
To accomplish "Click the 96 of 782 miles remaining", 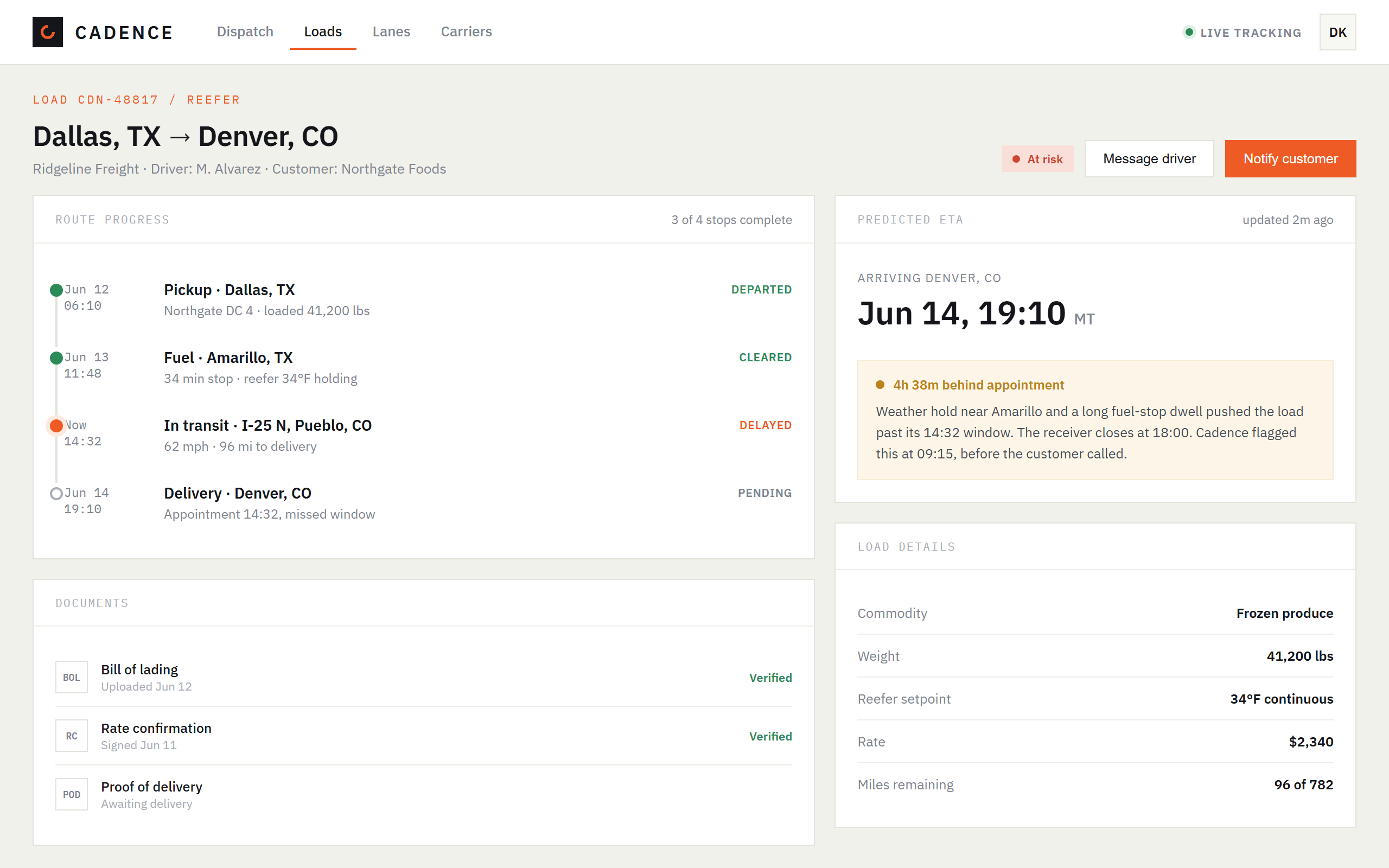I will click(x=1303, y=785).
